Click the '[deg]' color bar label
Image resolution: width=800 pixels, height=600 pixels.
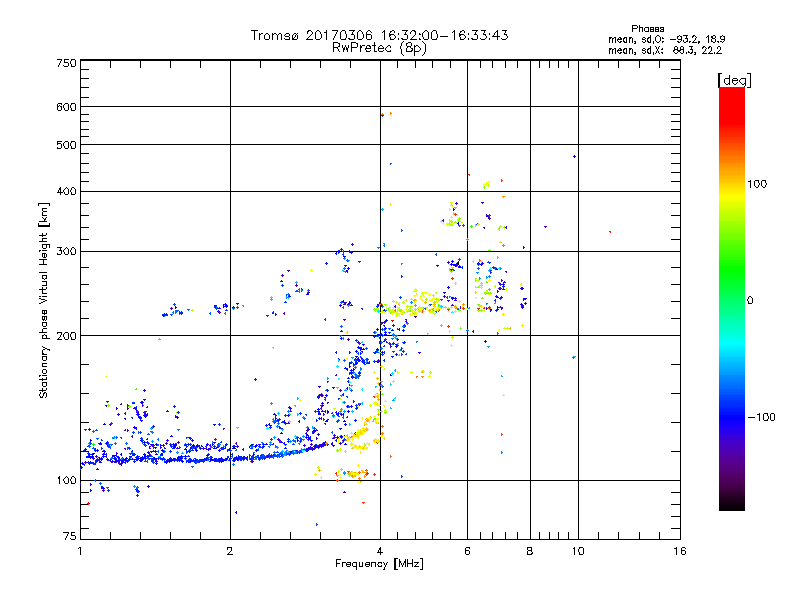pos(734,80)
